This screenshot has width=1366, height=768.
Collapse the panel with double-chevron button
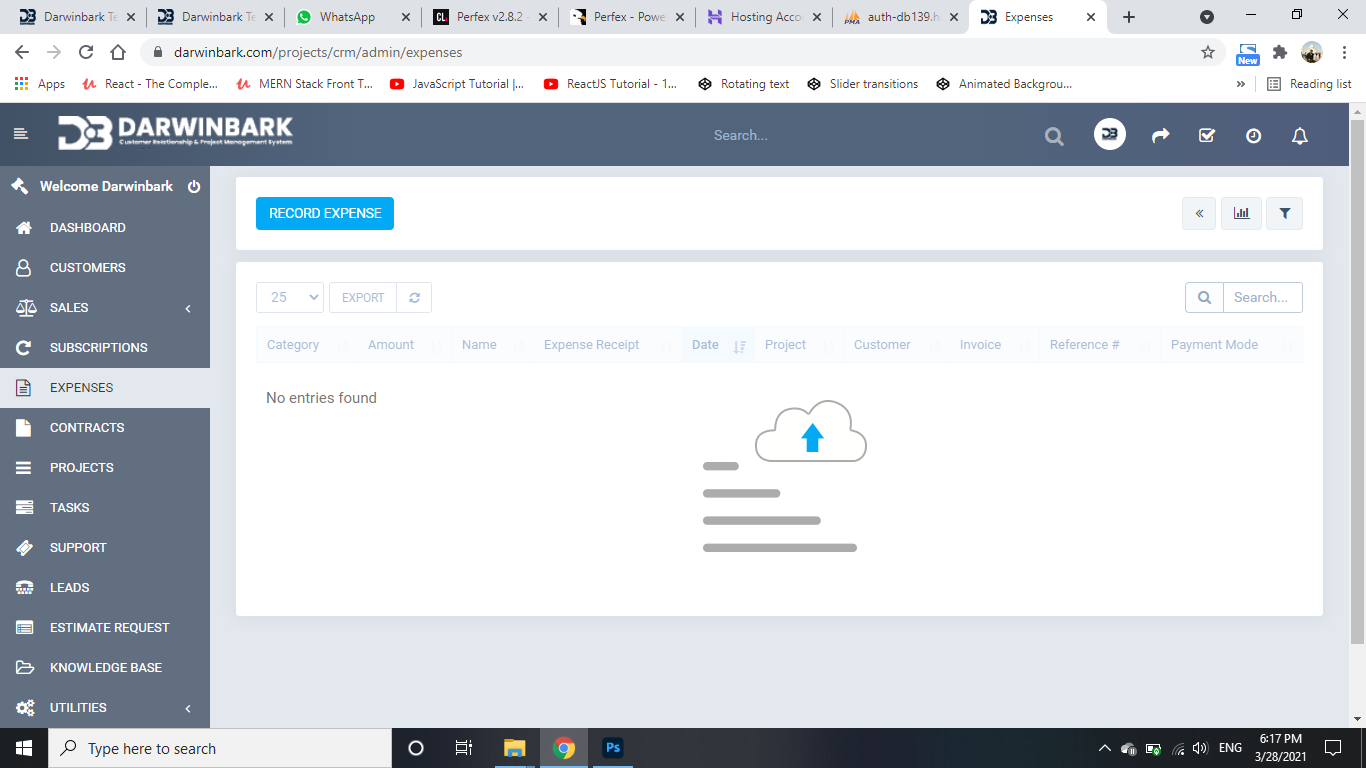click(1199, 213)
